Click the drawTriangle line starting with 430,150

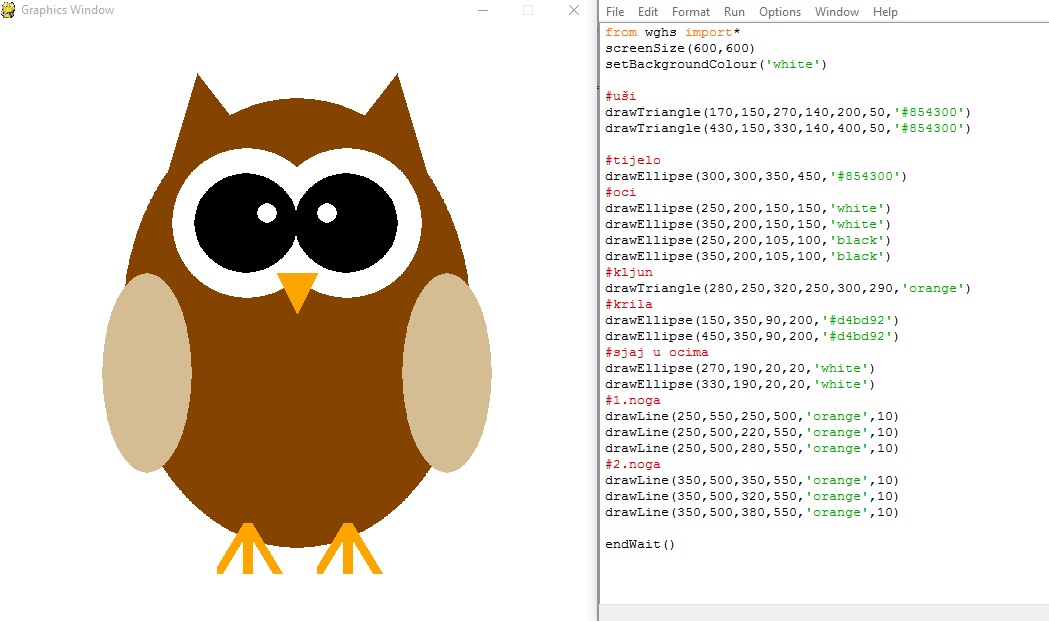[x=787, y=128]
